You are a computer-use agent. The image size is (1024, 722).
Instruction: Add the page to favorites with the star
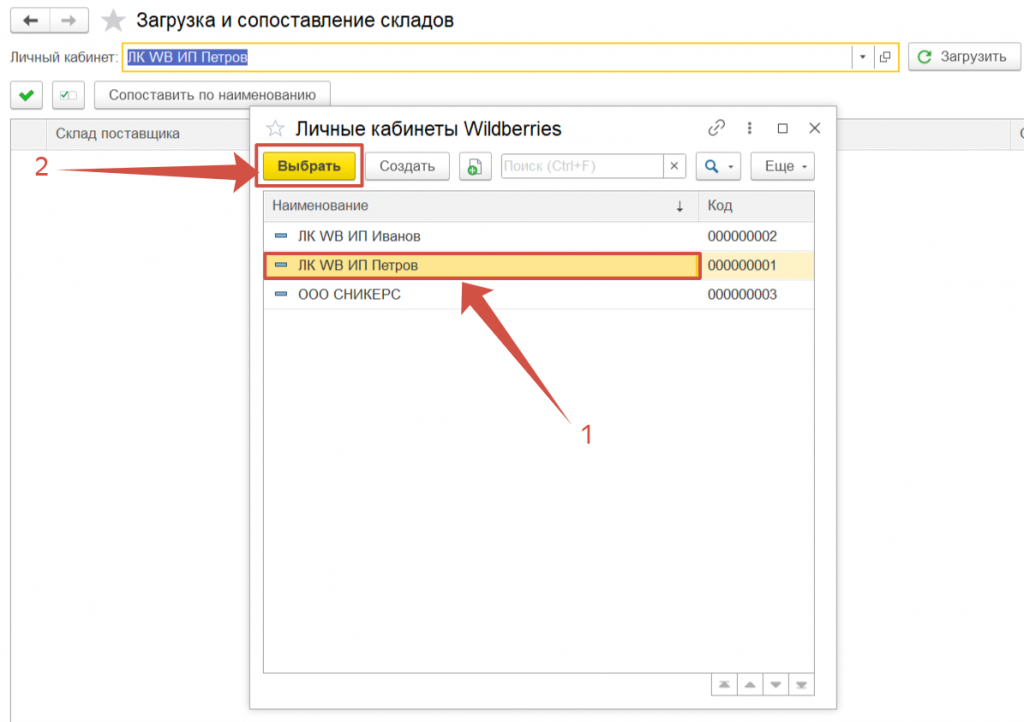point(115,20)
